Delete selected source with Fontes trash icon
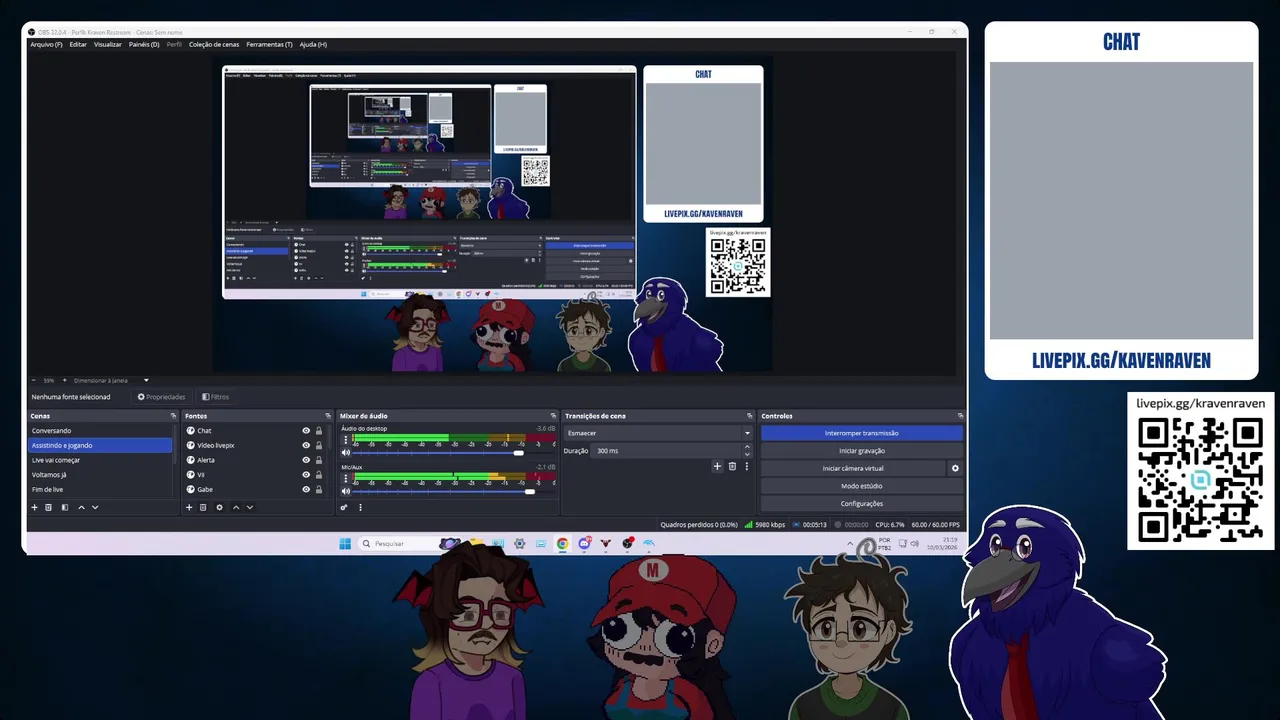 pos(203,507)
